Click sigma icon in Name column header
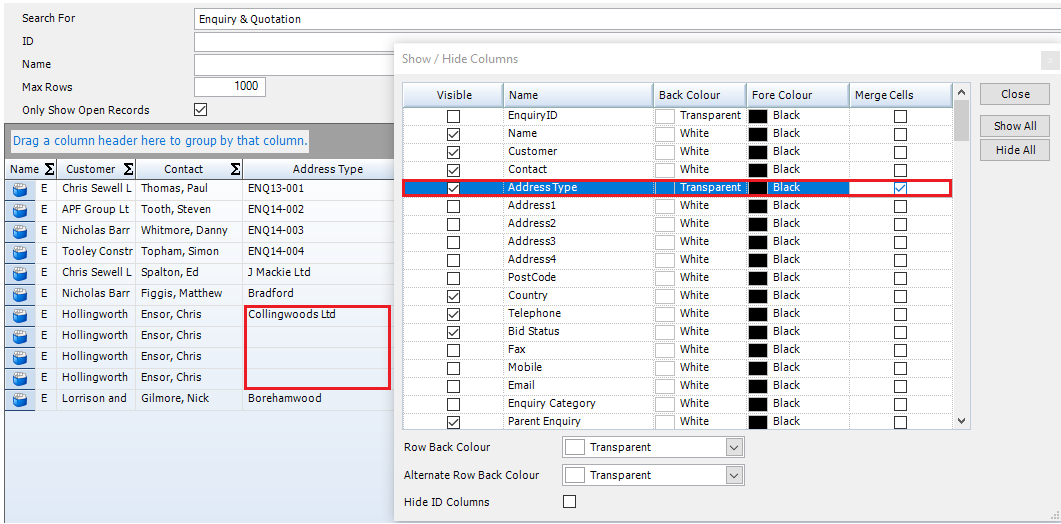Screen dimensions: 1061x524 coord(49,169)
